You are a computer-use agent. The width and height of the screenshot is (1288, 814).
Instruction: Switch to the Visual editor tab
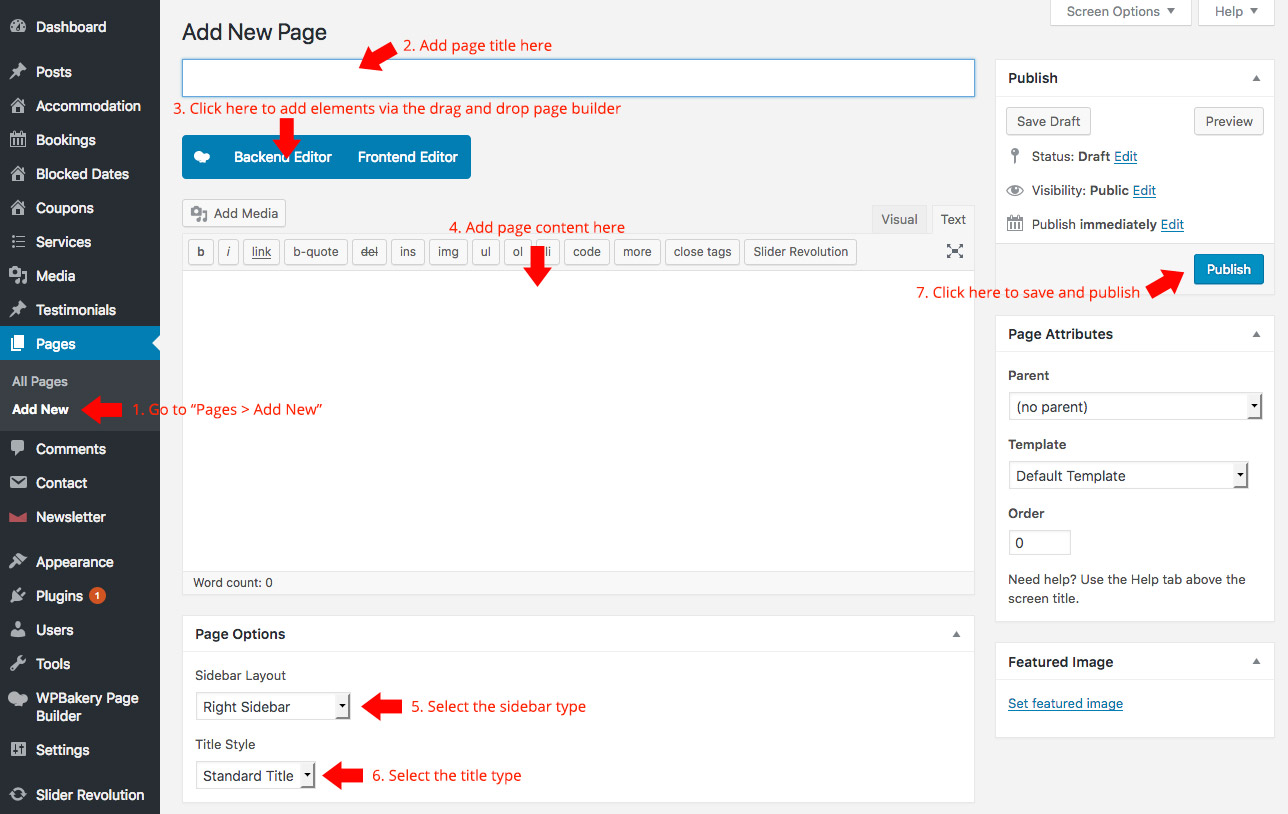(x=899, y=220)
